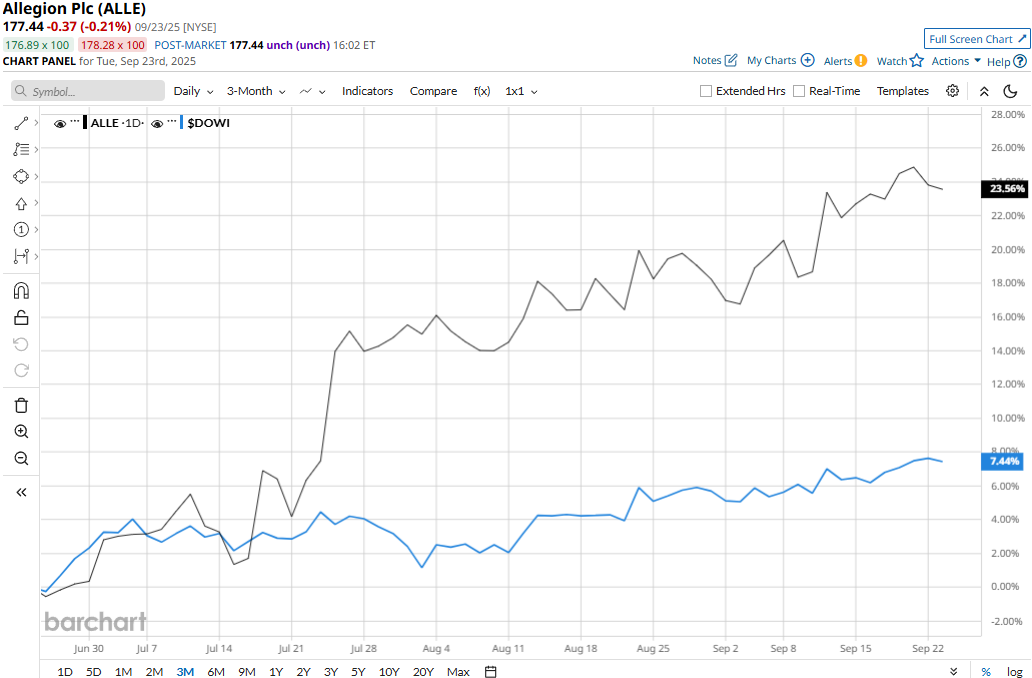Open the 3-Month period dropdown
This screenshot has height=678, width=1032.
coord(256,91)
